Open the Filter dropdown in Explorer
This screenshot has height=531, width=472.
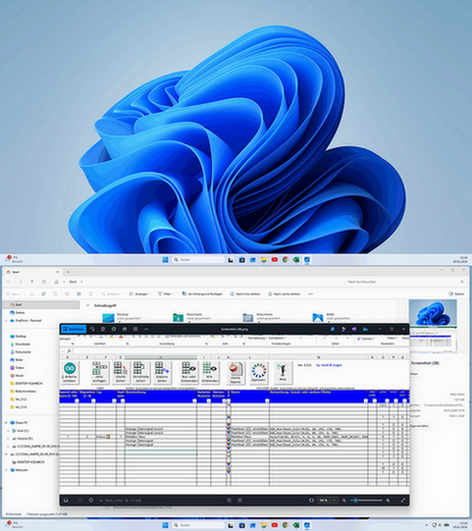pos(166,294)
